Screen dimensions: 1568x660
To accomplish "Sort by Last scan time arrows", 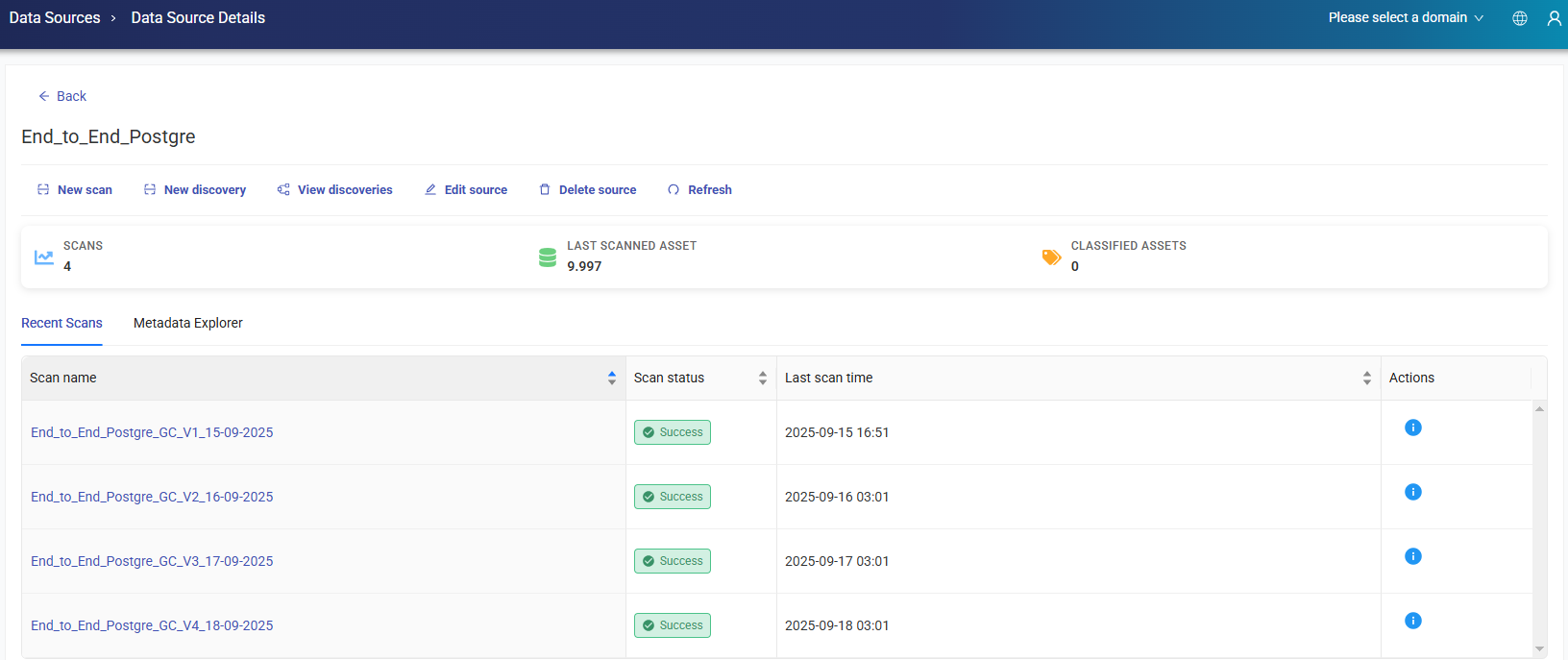I will (1366, 379).
